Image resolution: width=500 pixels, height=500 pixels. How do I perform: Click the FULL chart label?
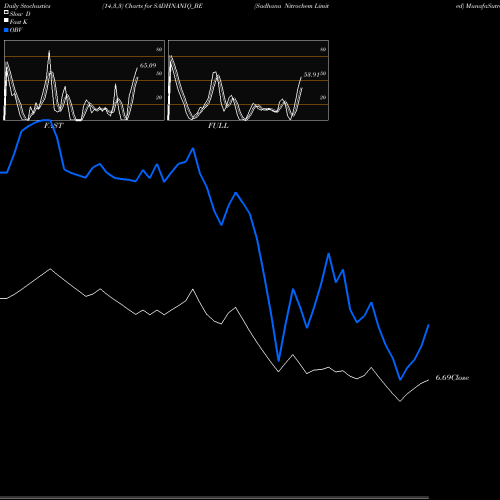(x=218, y=126)
